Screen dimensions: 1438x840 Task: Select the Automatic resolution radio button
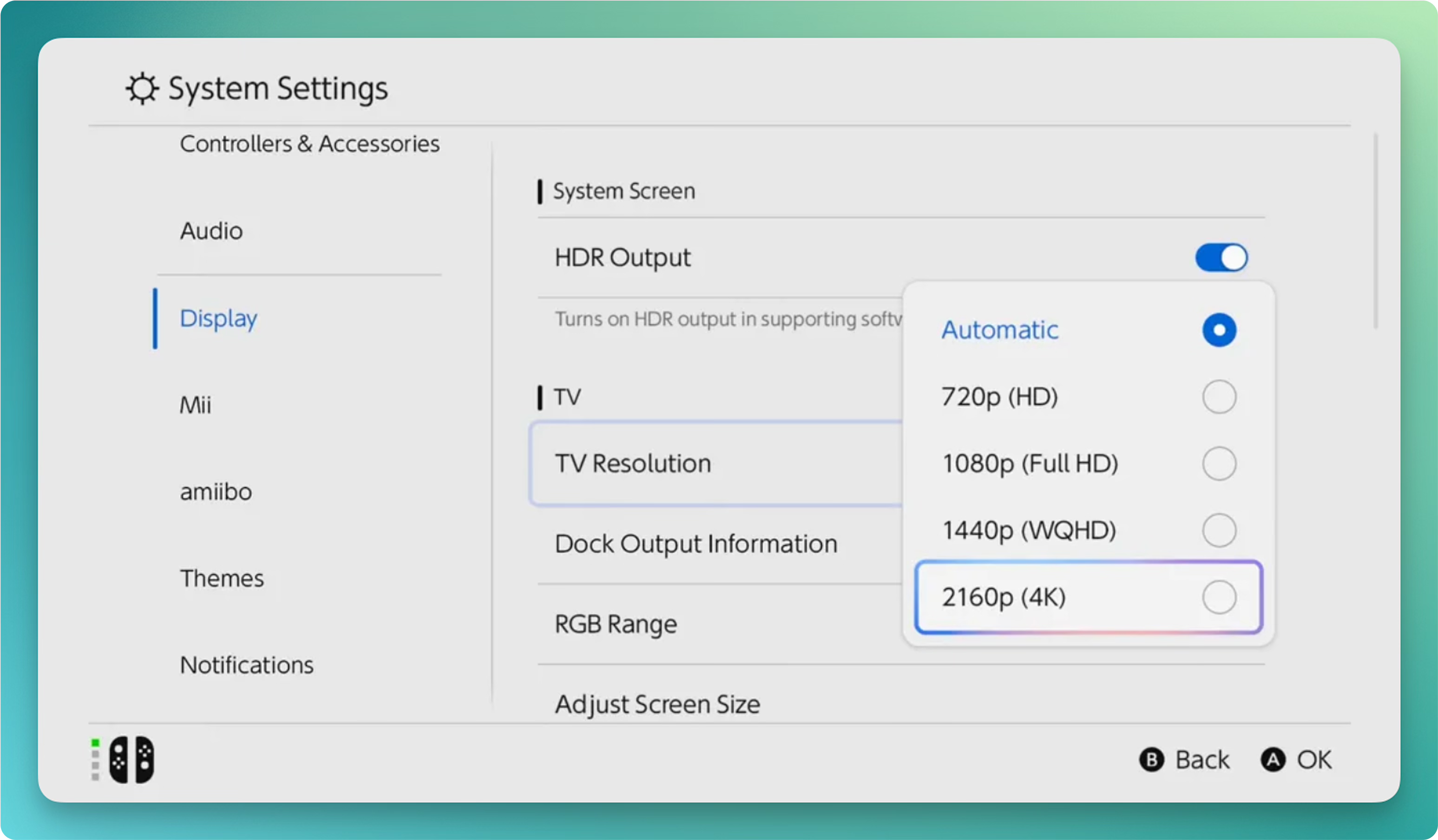coord(1219,330)
